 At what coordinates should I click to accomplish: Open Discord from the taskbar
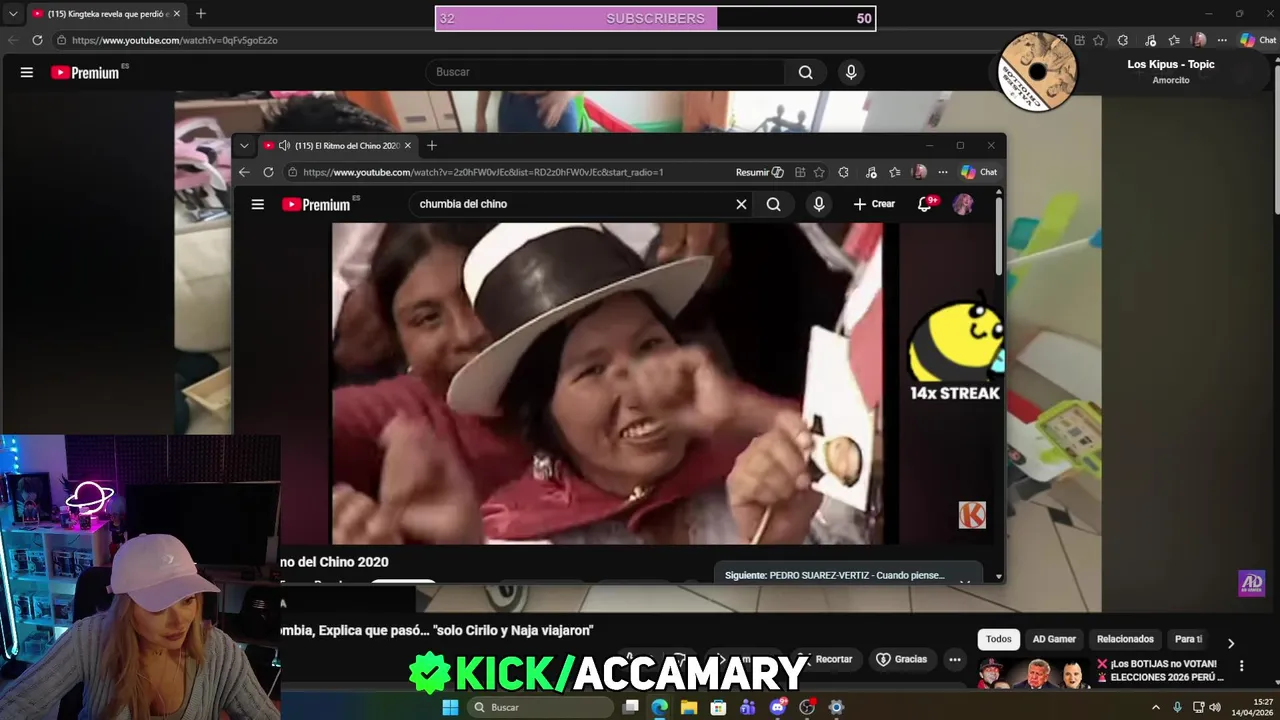coord(777,707)
